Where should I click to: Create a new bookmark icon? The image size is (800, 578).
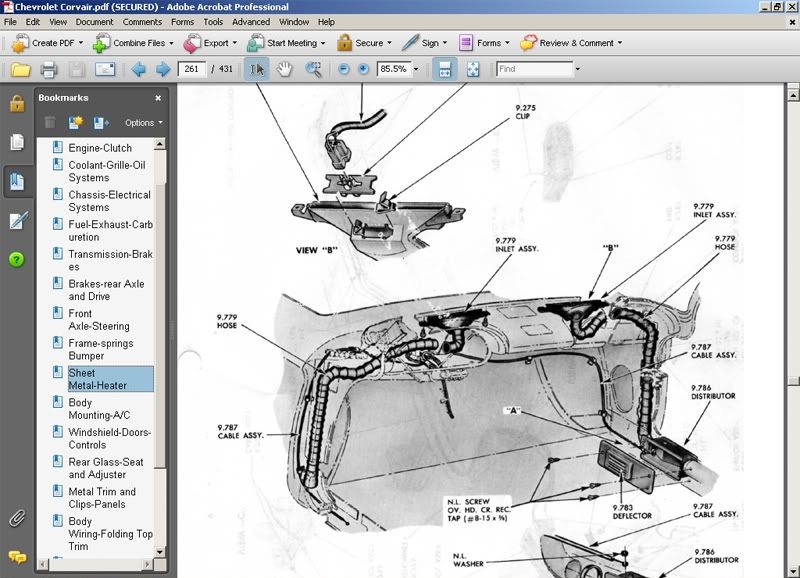pos(76,122)
